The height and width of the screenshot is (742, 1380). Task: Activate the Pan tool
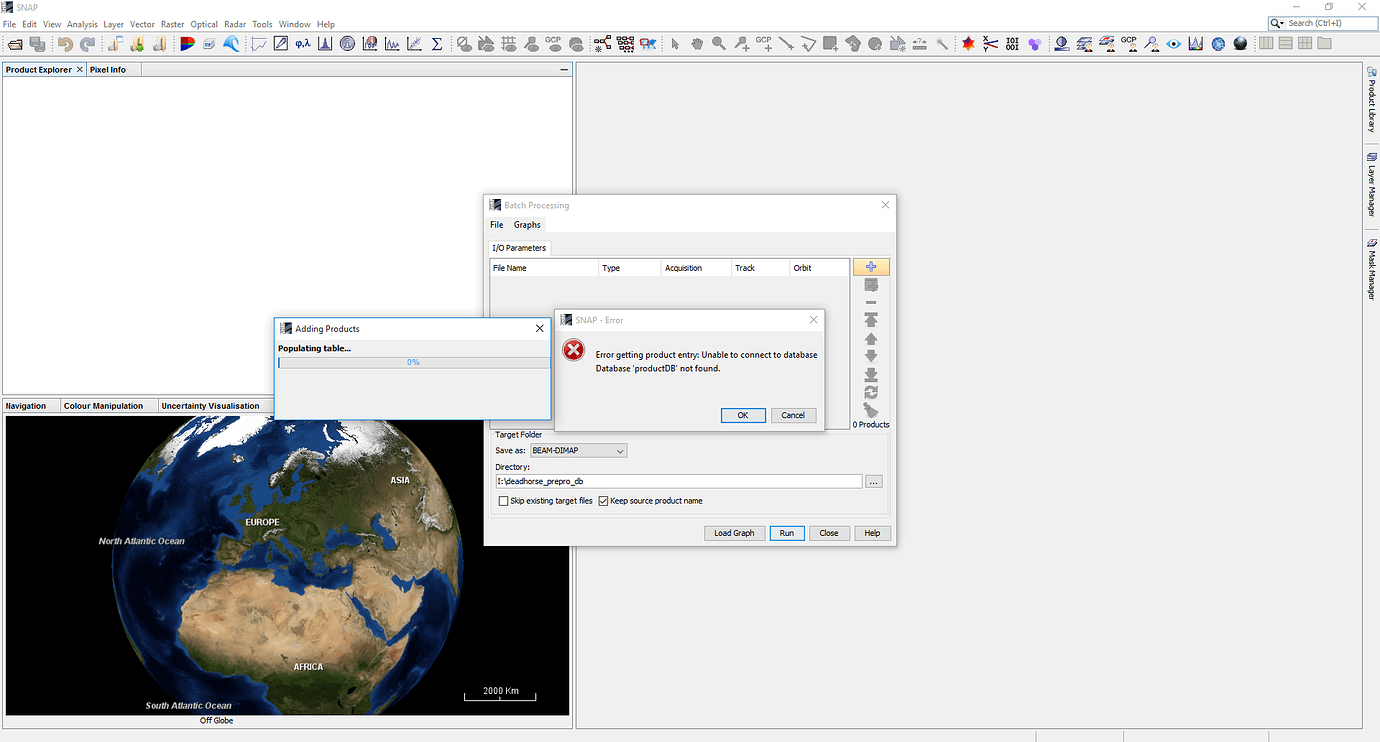pos(698,43)
